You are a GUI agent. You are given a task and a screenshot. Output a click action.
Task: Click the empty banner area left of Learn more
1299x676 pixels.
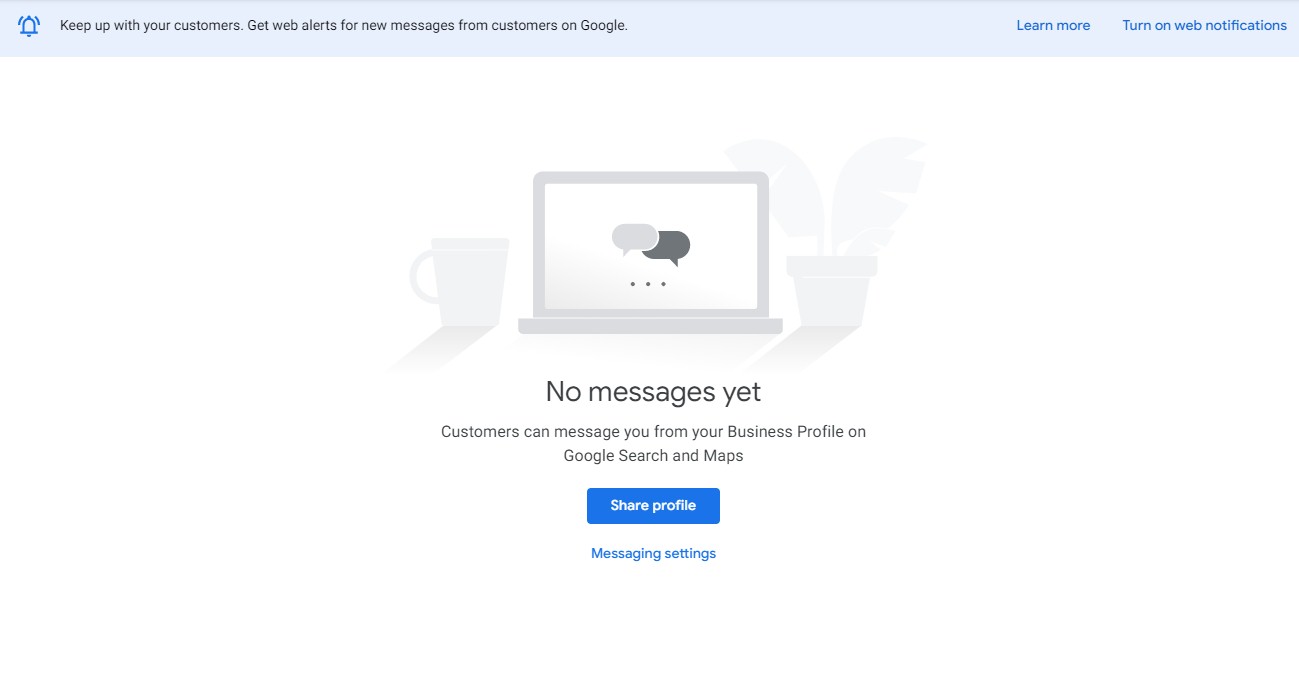[x=820, y=26]
